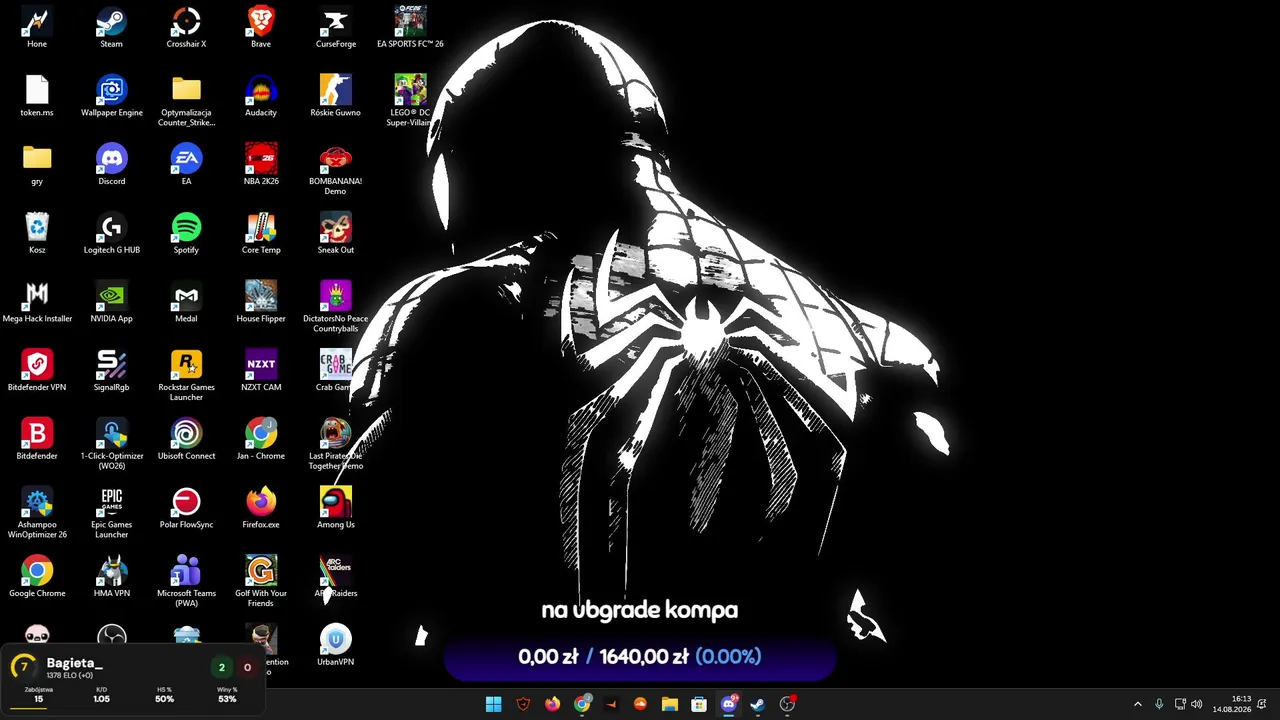
Task: Open File Explorer from the taskbar
Action: click(670, 704)
